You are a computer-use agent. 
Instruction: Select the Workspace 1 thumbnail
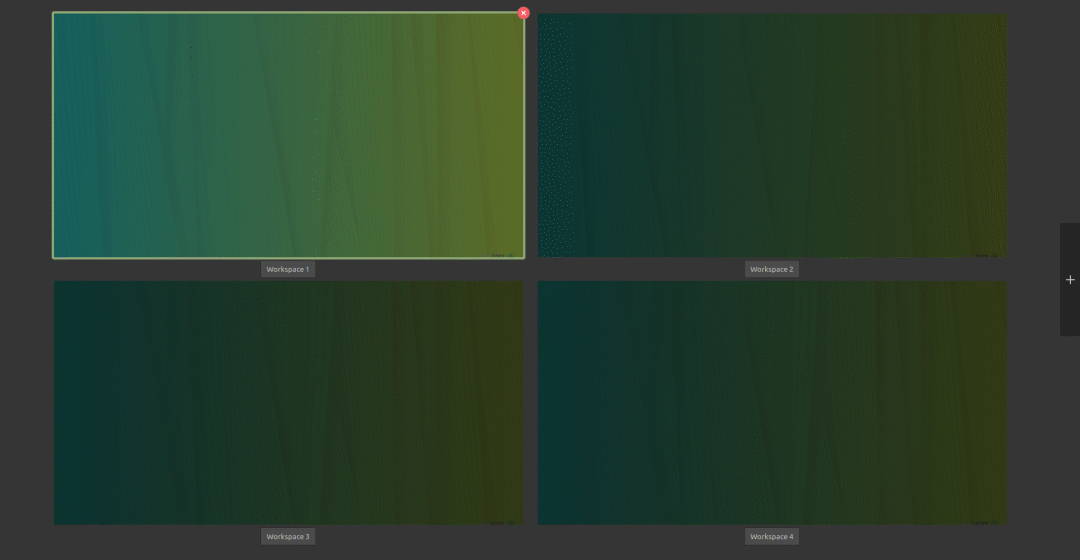point(289,135)
